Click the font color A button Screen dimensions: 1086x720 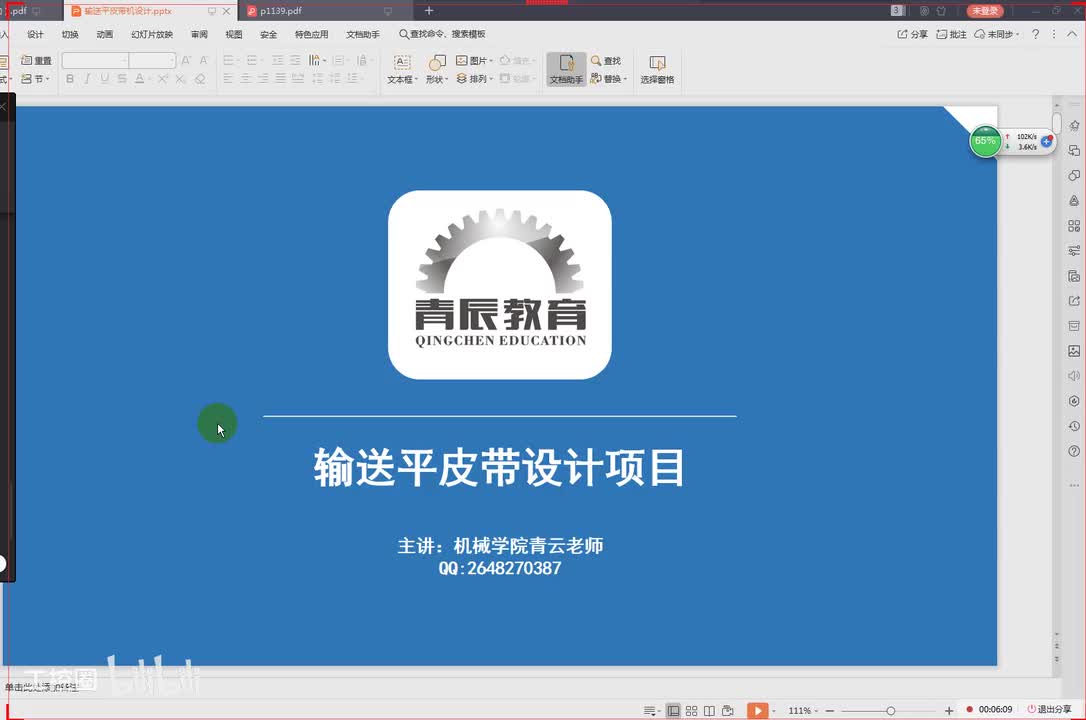[x=139, y=79]
